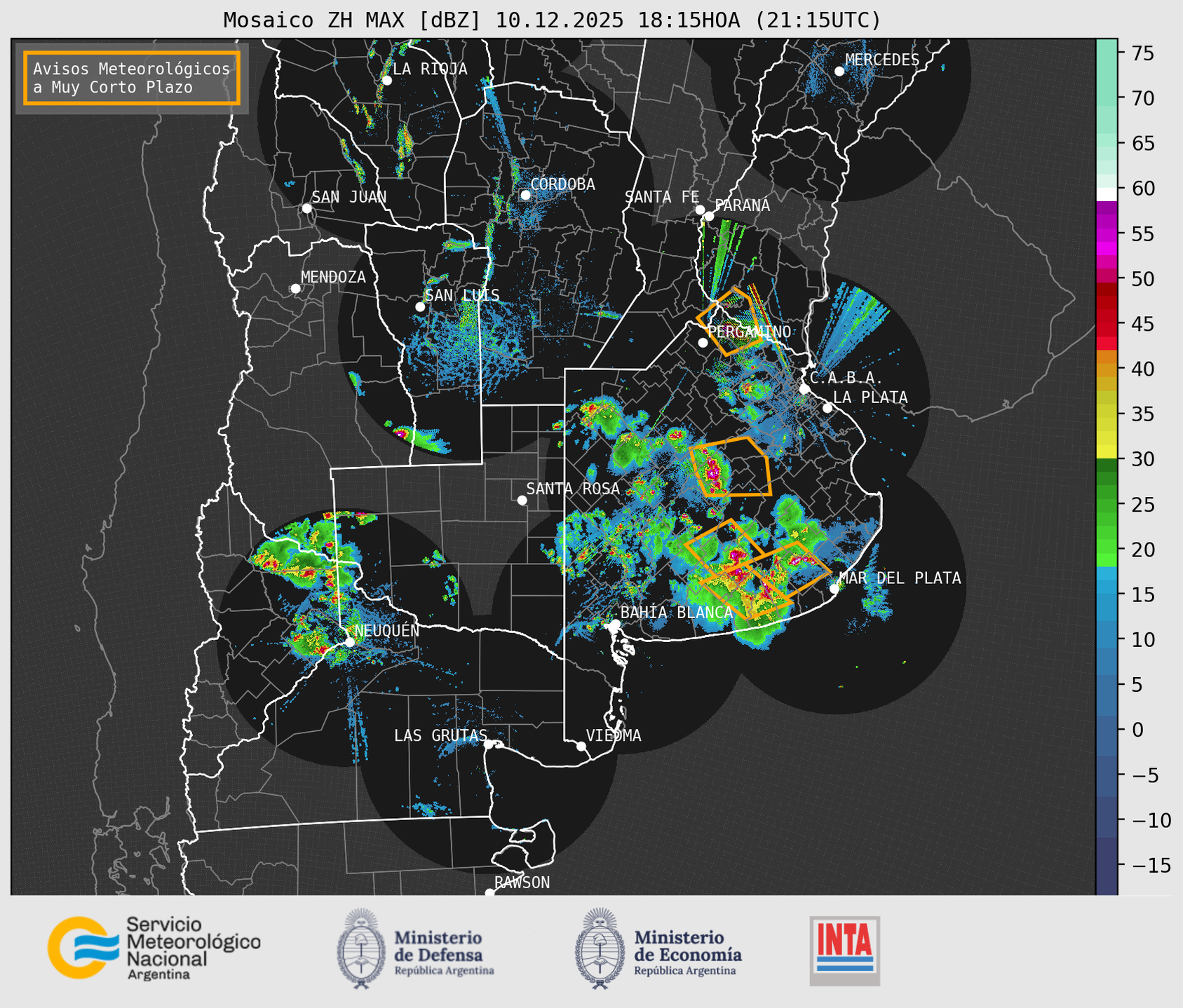Click the 5 tick label on the scale
The image size is (1183, 1008).
click(1137, 685)
